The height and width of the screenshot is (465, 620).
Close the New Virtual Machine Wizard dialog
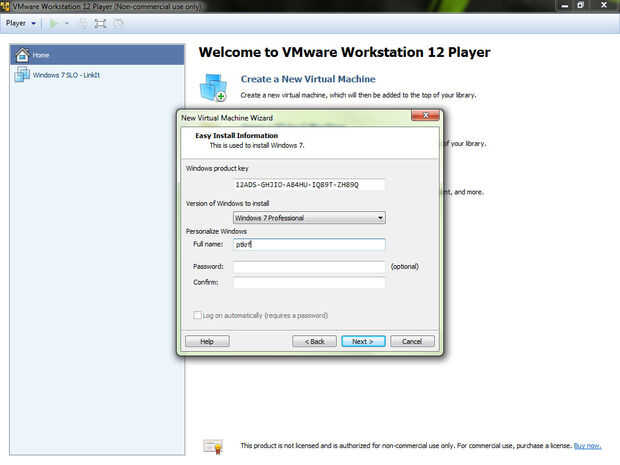[x=425, y=115]
